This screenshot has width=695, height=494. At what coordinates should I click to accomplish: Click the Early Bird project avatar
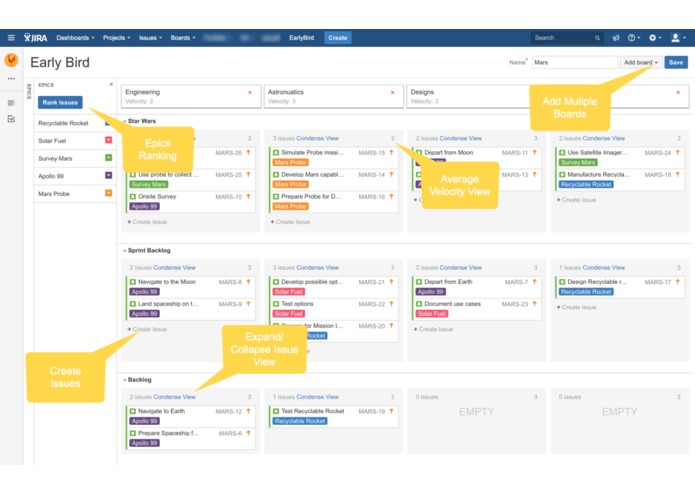11,60
